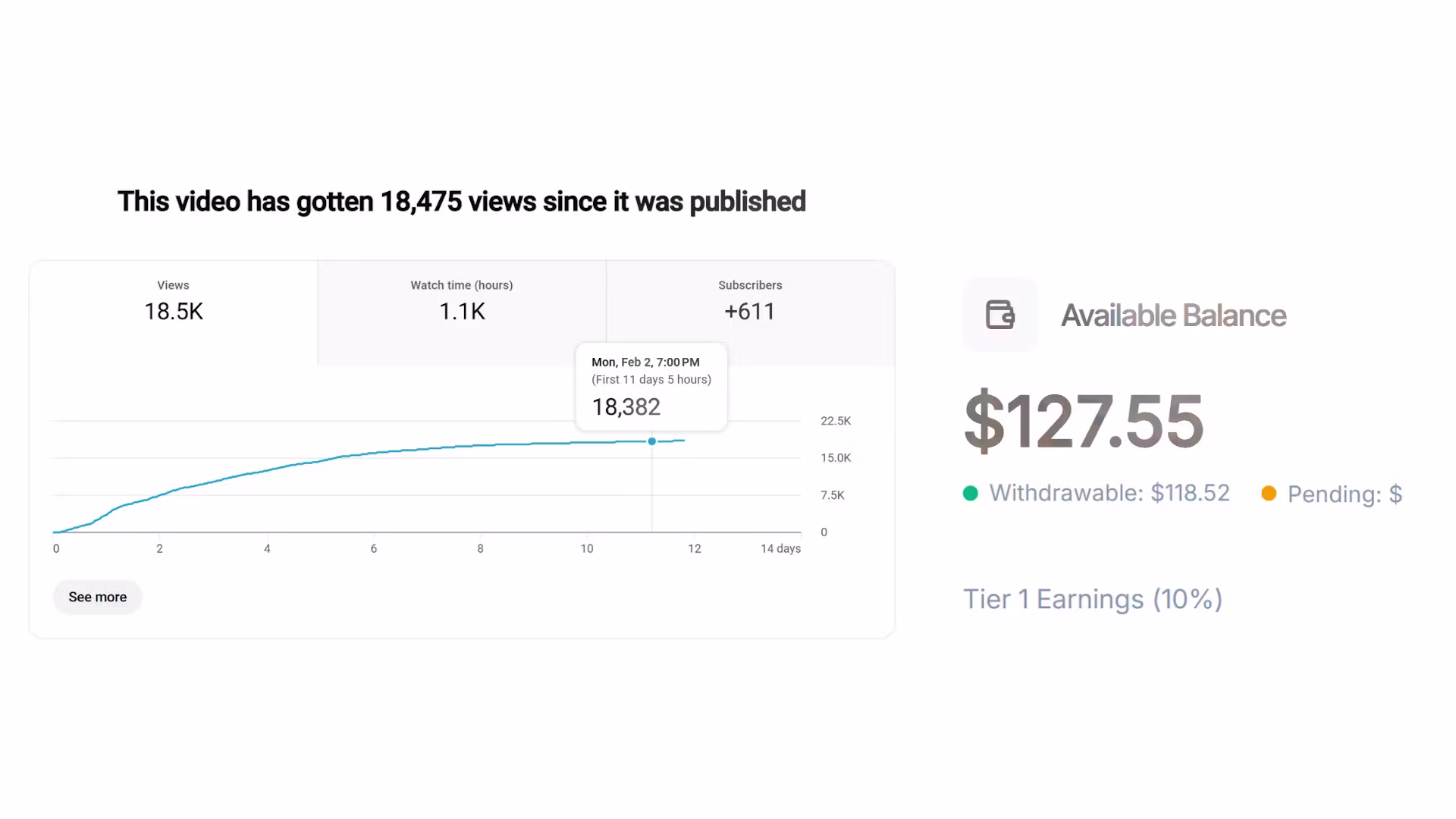Click the tooltip text First 11 days 5 hours
Image resolution: width=1456 pixels, height=819 pixels.
(651, 379)
